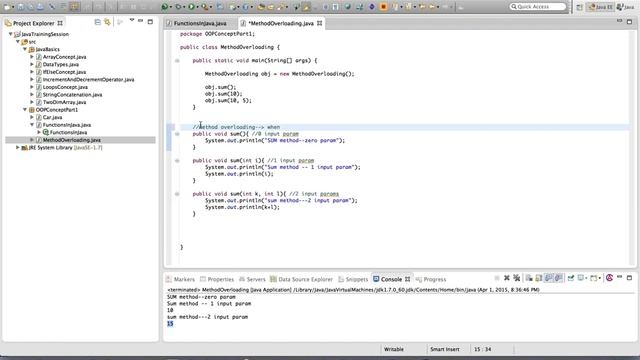Click the Project Explorer tab title
This screenshot has height=360, width=640.
tap(33, 23)
